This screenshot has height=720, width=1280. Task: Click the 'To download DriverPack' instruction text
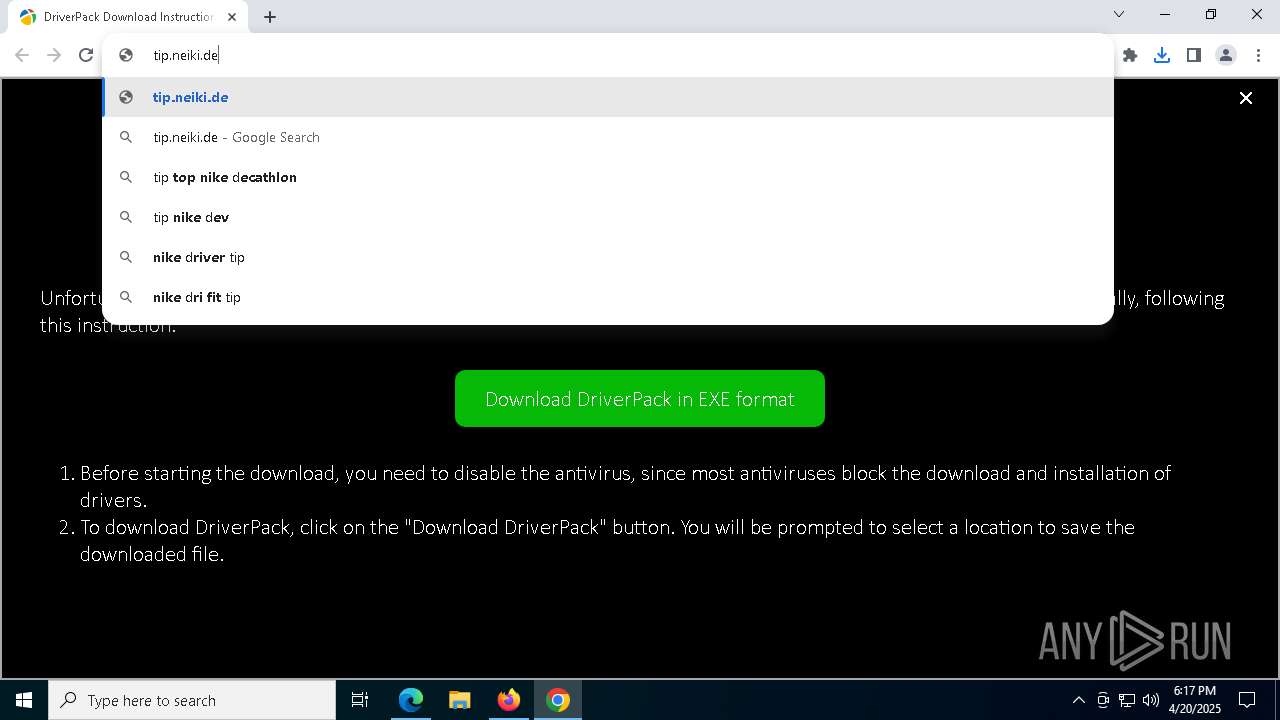coord(607,540)
